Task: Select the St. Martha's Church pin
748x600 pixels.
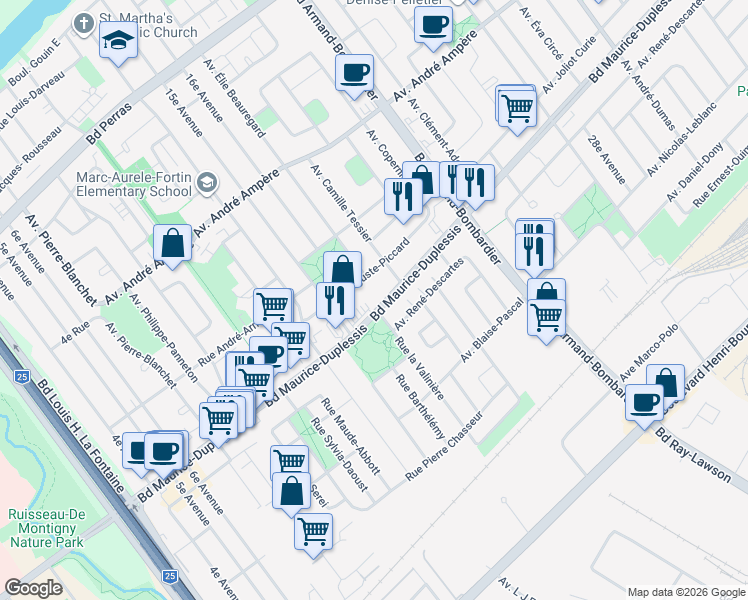Action: [84, 24]
